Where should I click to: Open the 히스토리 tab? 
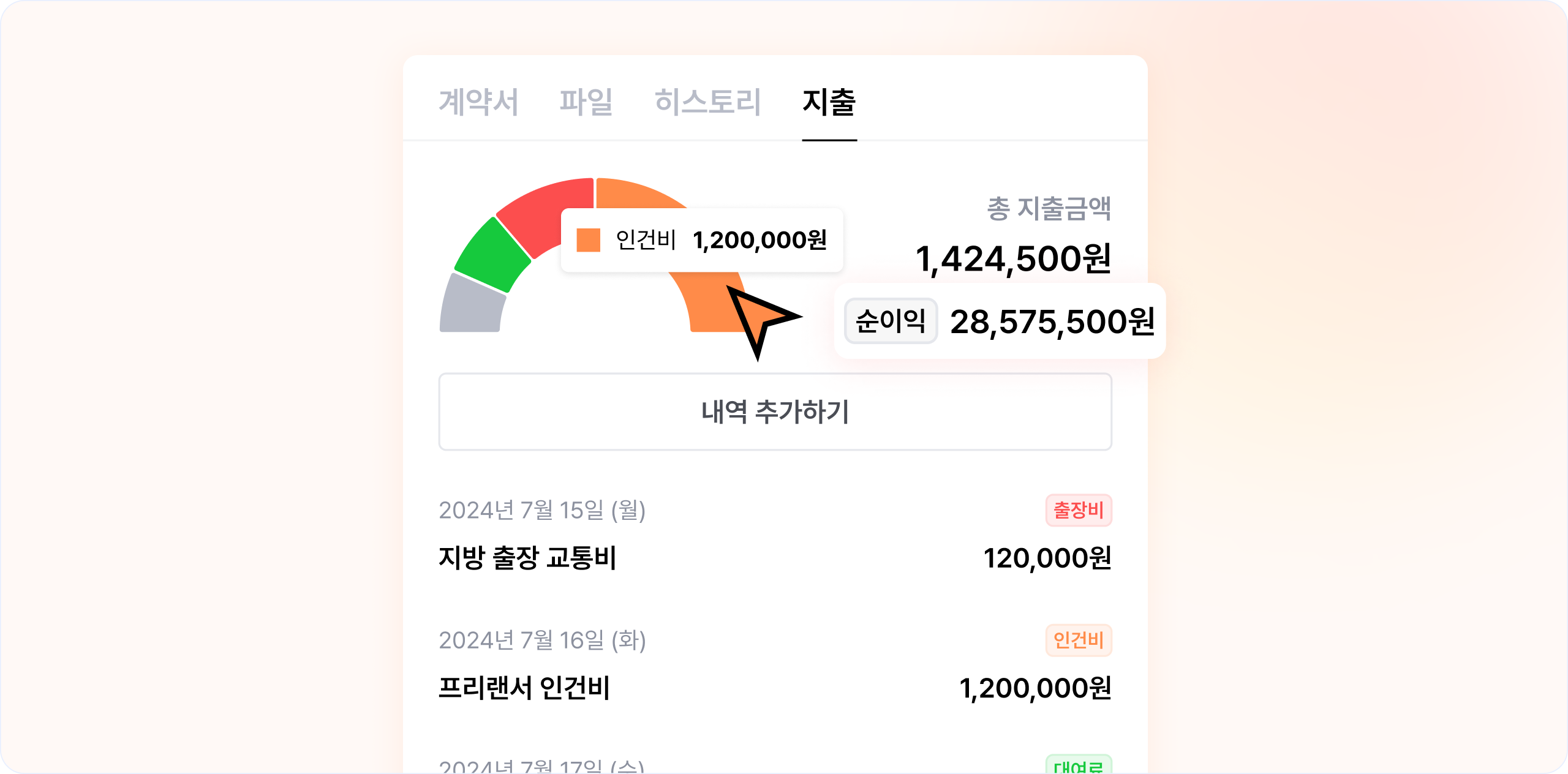tap(707, 102)
